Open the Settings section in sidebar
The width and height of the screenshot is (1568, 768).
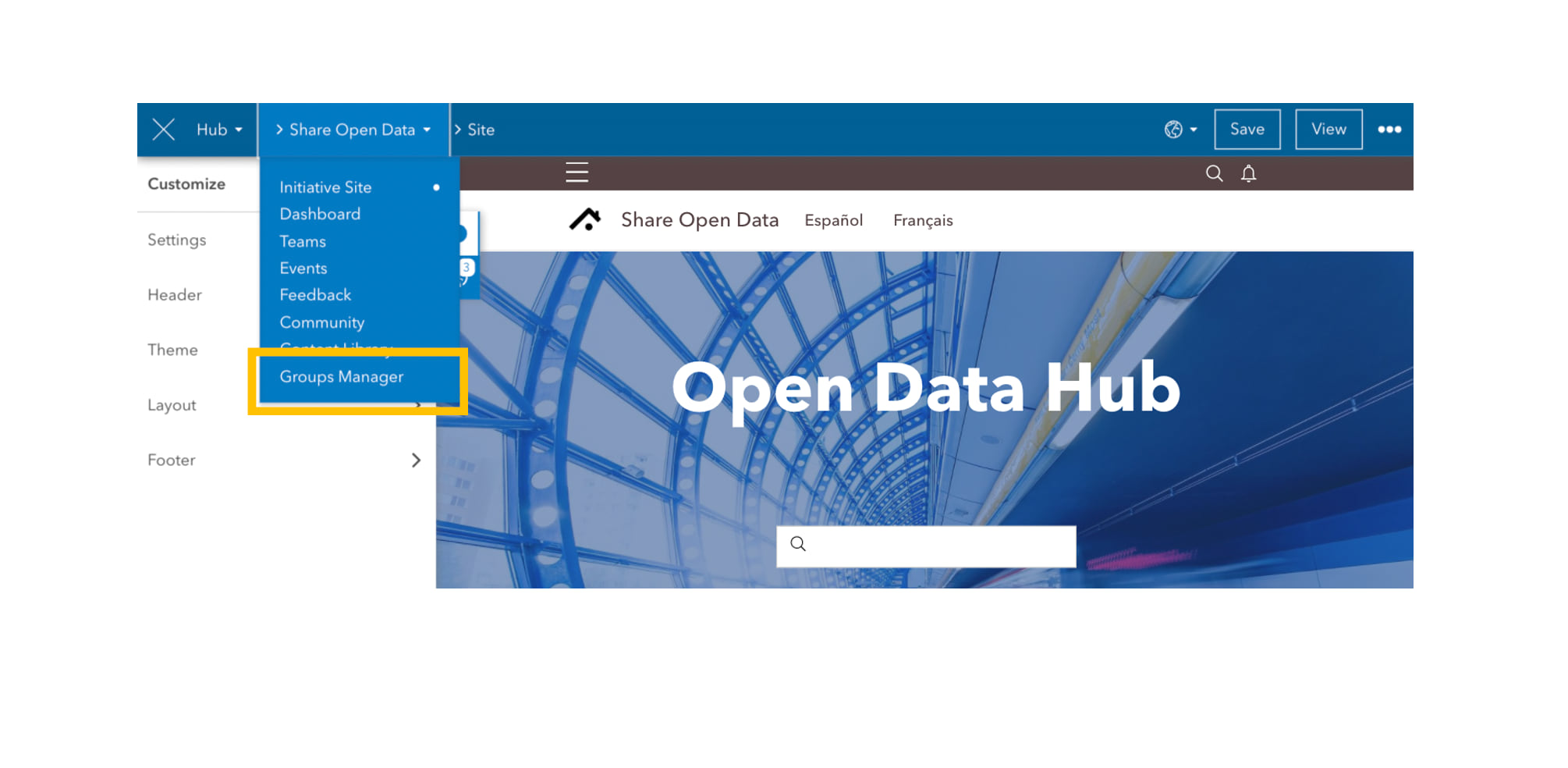(x=177, y=240)
